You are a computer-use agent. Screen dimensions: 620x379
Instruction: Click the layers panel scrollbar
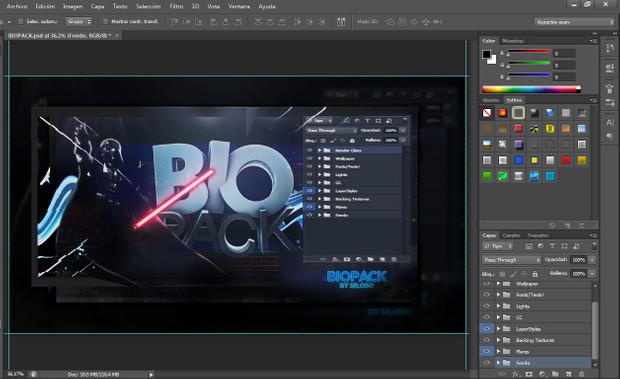[595, 330]
